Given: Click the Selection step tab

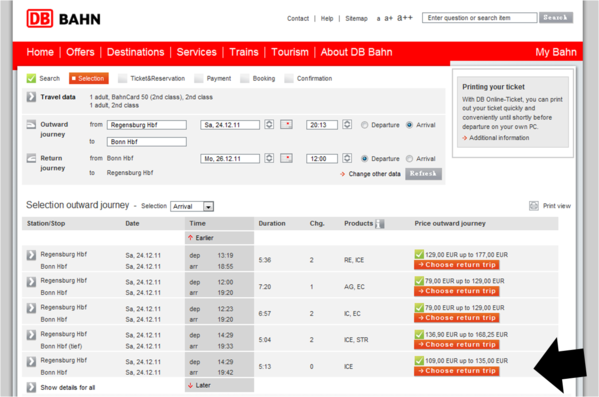Looking at the screenshot, I should point(89,78).
